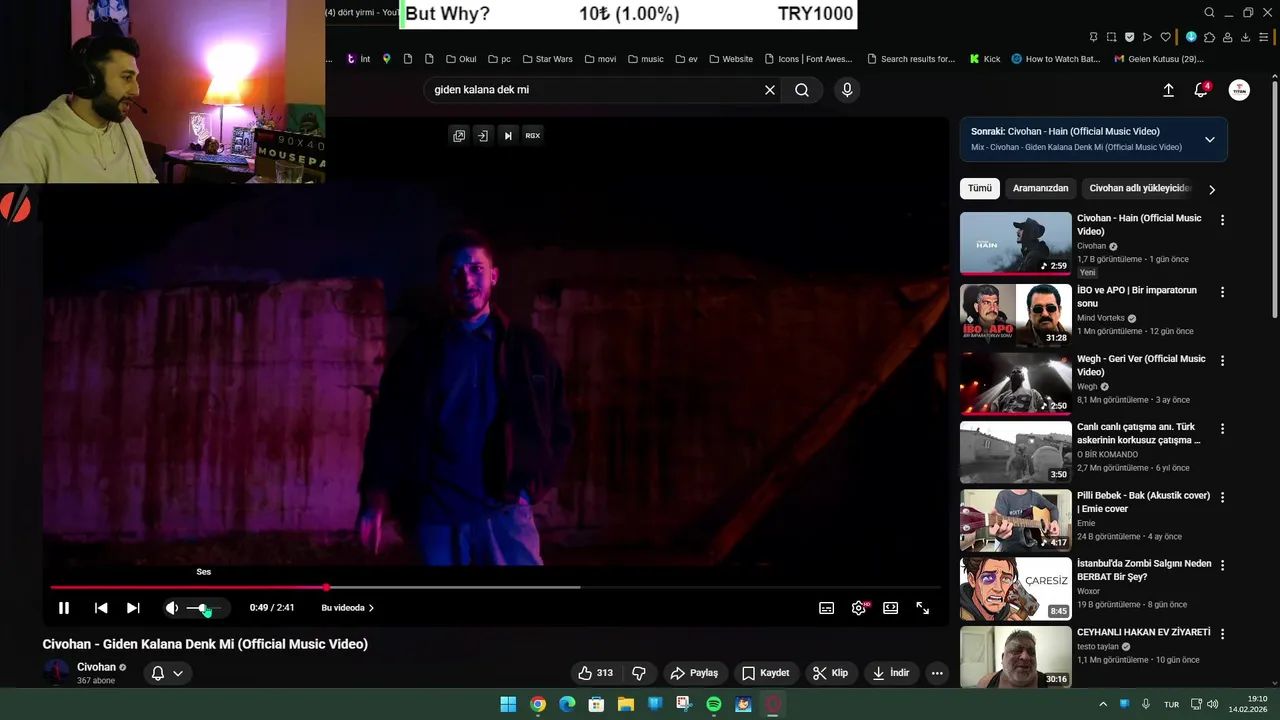Open the notification bell dropdown for Civohan
Screen dimensions: 1280x720
tap(167, 673)
